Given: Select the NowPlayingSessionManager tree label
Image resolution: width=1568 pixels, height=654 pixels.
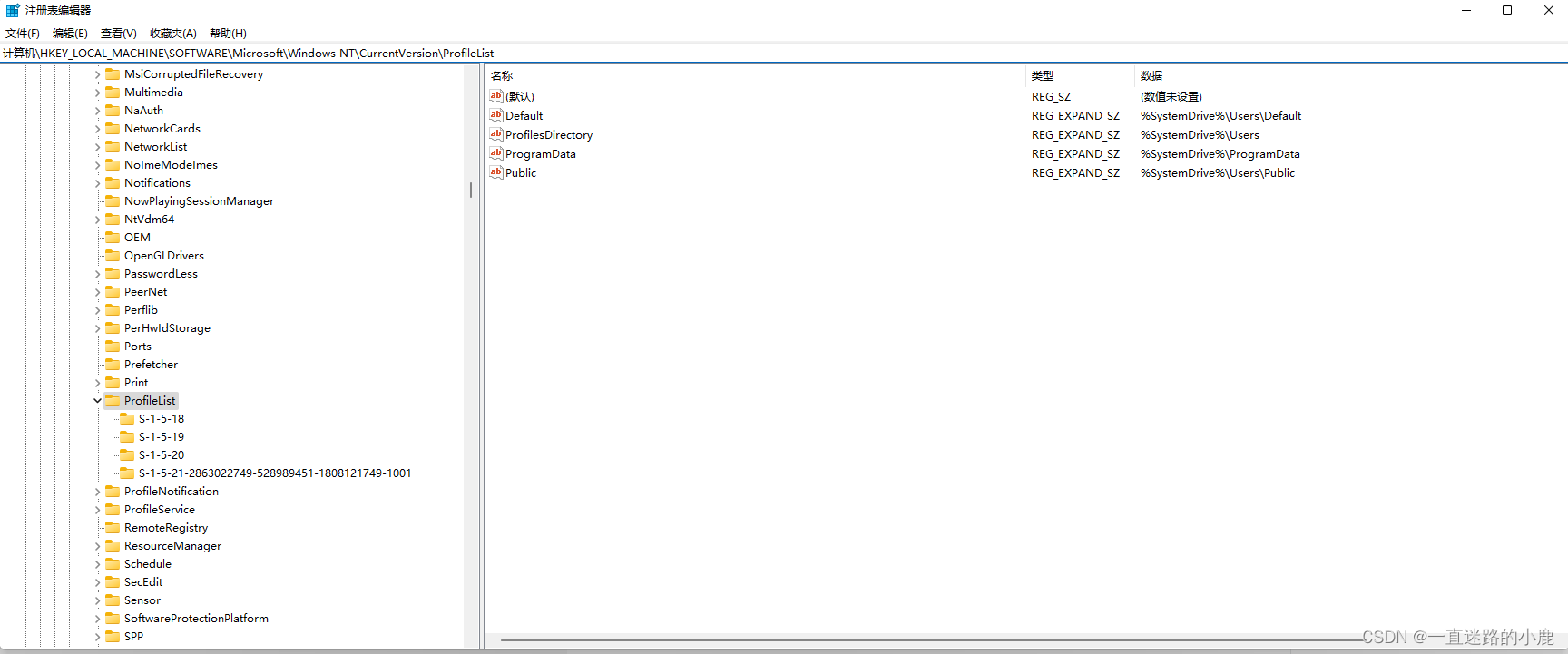Looking at the screenshot, I should 199,200.
